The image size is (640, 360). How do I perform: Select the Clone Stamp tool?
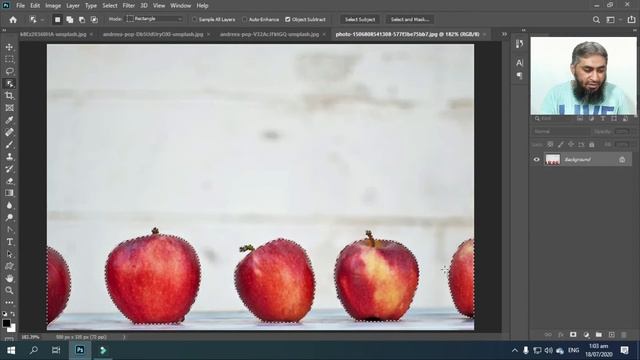(9, 157)
